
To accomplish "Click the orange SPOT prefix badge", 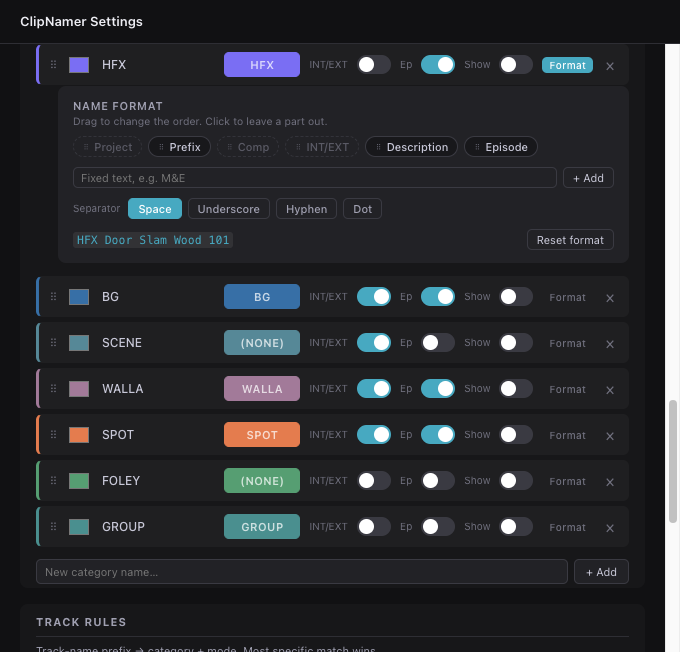I will (262, 435).
